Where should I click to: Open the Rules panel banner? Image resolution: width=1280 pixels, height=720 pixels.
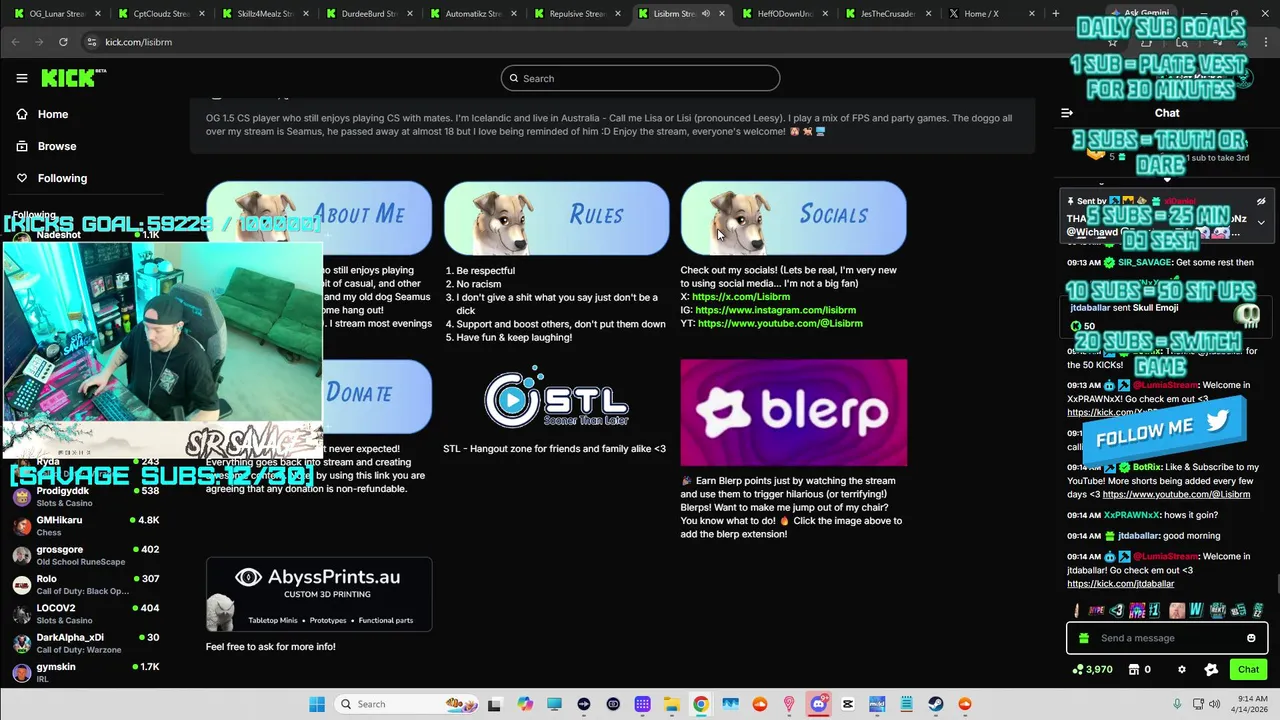pyautogui.click(x=556, y=216)
